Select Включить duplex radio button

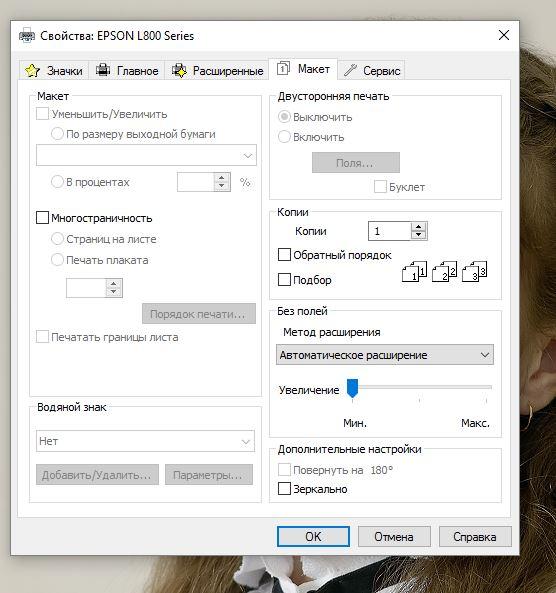(284, 137)
